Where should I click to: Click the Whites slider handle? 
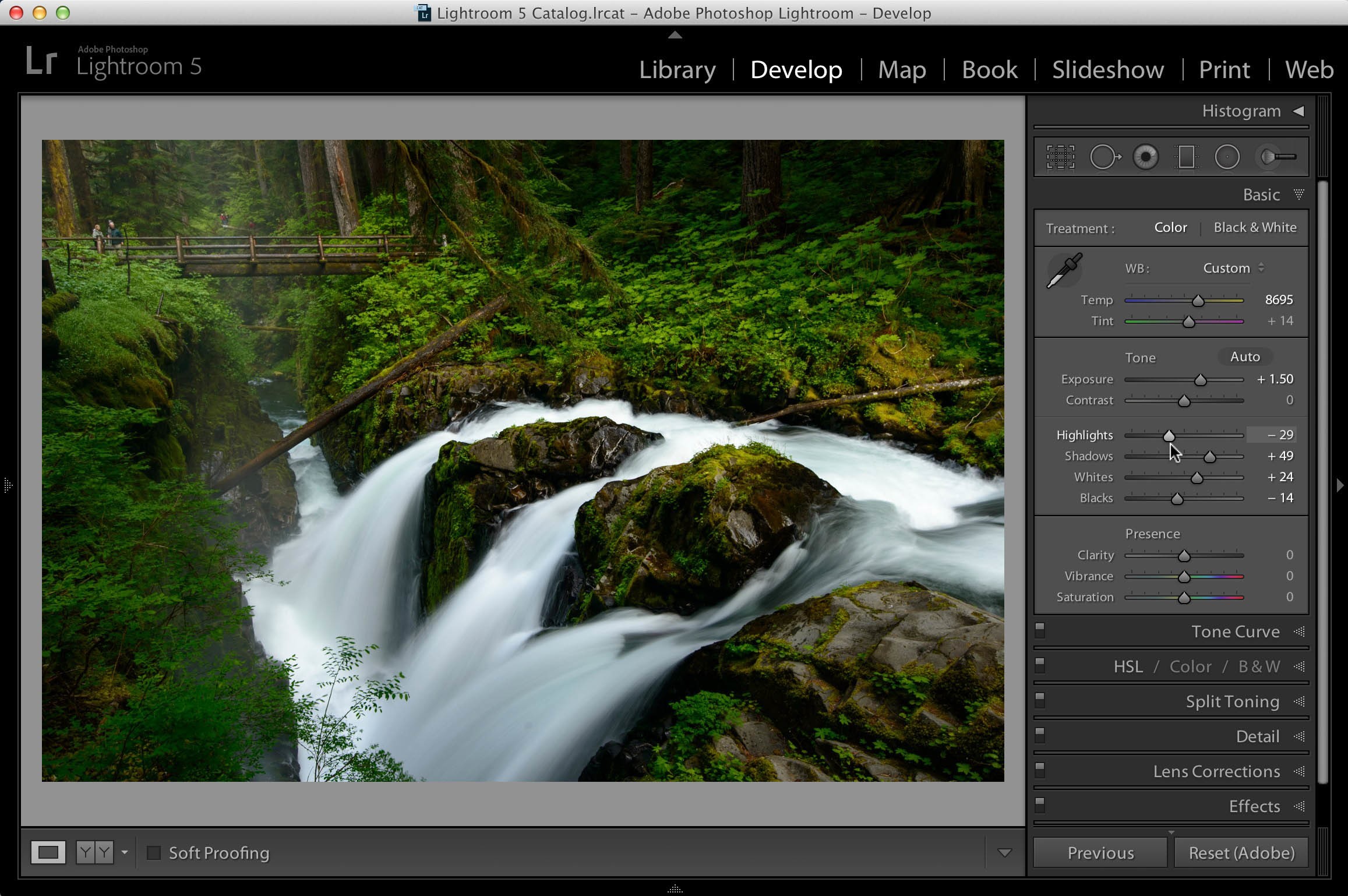tap(1197, 478)
